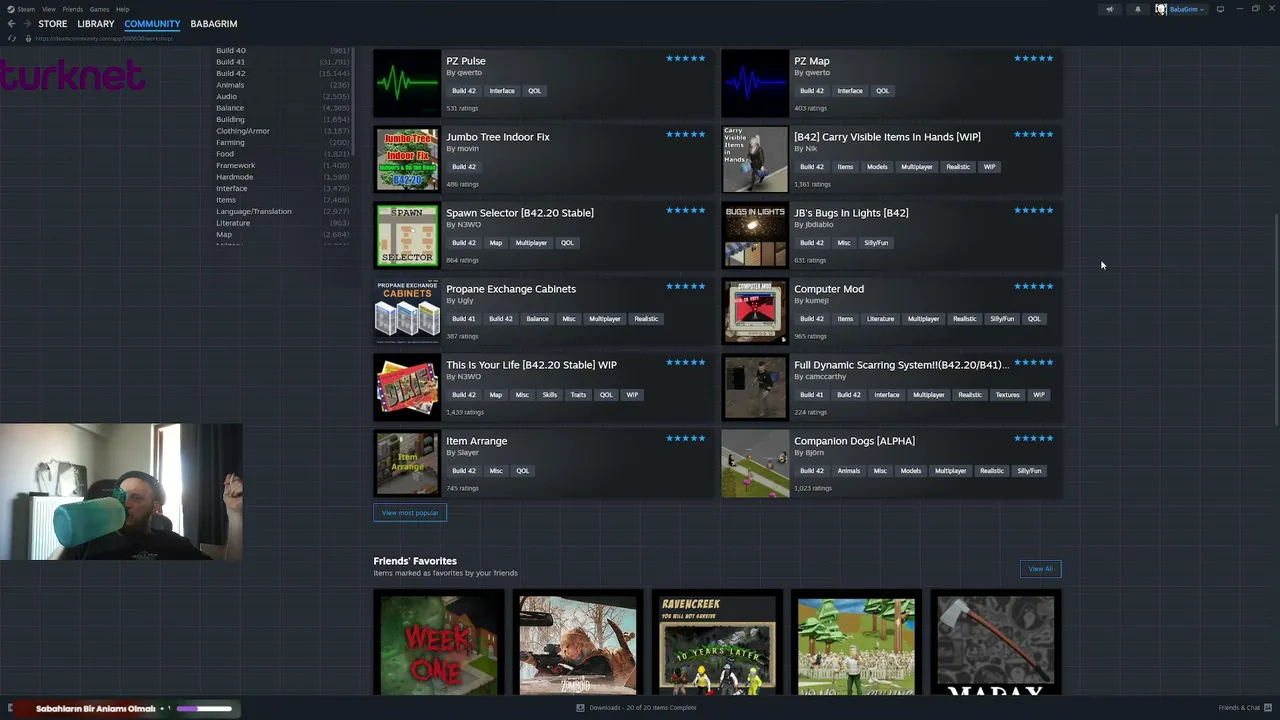Screen dimensions: 1280x720
Task: Filter by Build 42 in the tag list
Action: click(x=231, y=73)
